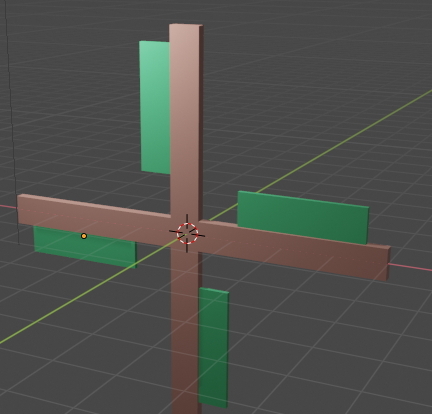Select the dark green panel above the right horizontal arm
The width and height of the screenshot is (432, 414).
pos(303,217)
